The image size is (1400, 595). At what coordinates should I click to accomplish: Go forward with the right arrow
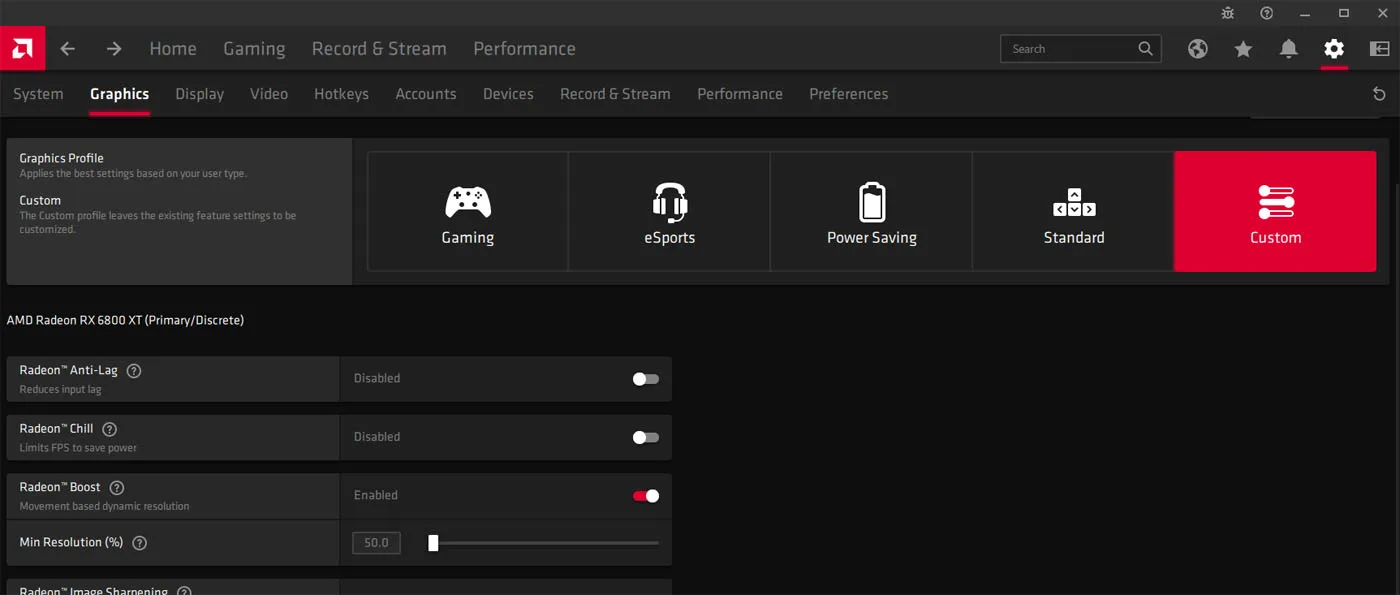point(114,48)
